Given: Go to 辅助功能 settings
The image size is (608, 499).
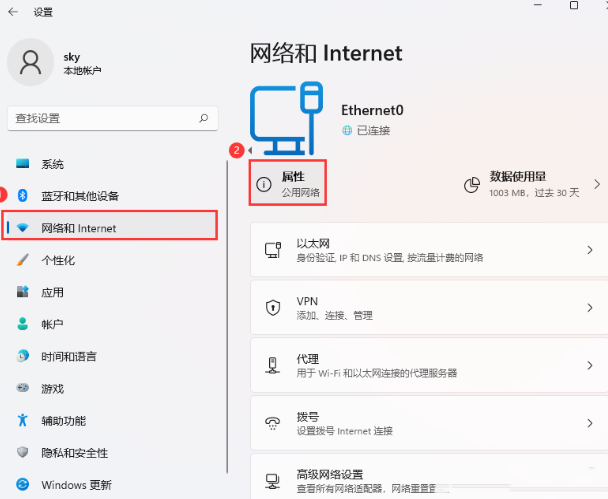Looking at the screenshot, I should point(111,421).
